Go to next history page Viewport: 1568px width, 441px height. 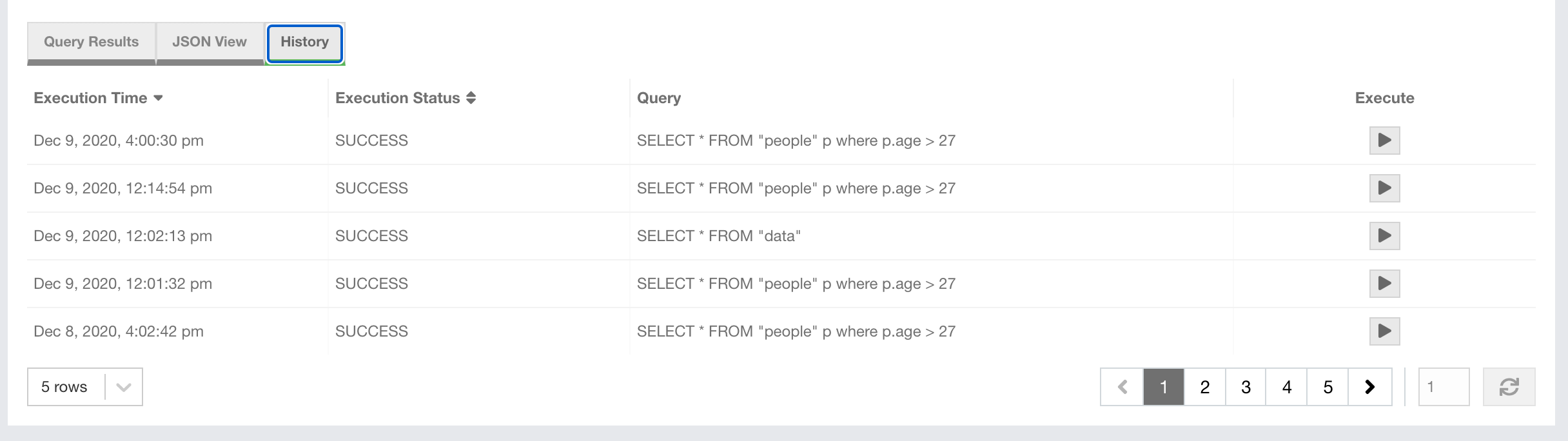[1369, 387]
